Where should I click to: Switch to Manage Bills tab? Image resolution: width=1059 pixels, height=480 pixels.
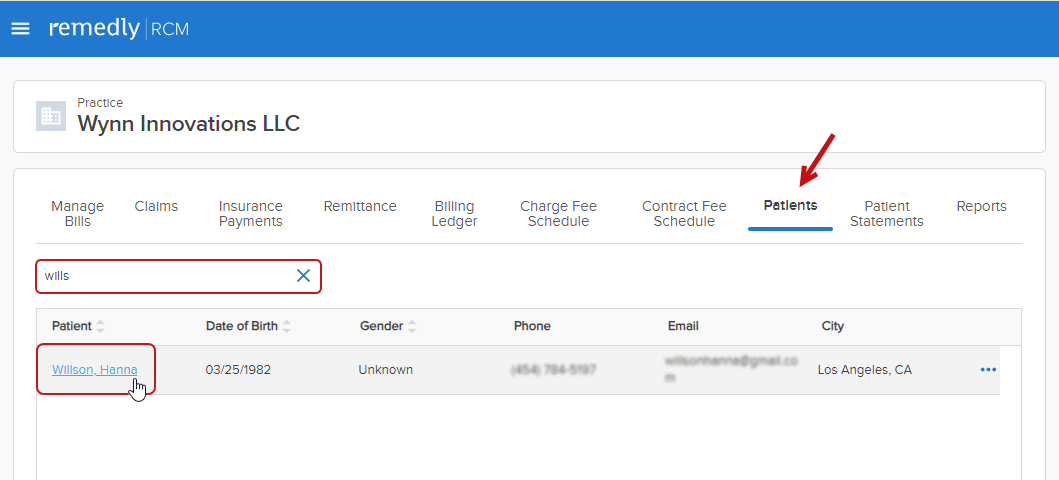coord(77,214)
